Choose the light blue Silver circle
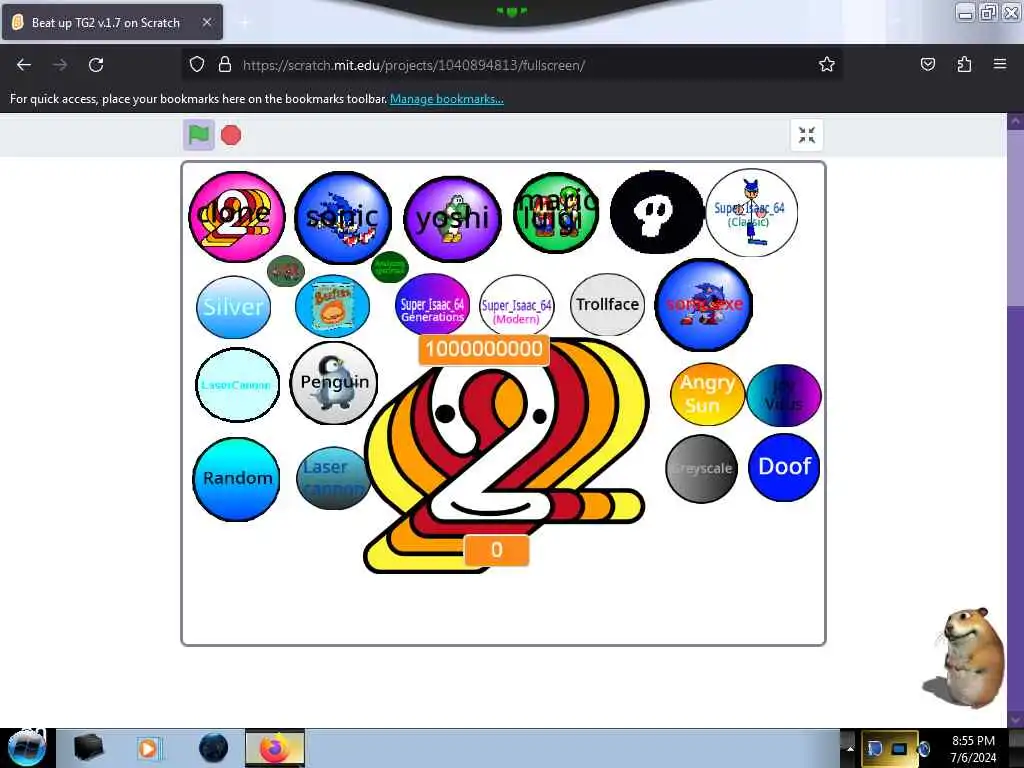 coord(233,307)
